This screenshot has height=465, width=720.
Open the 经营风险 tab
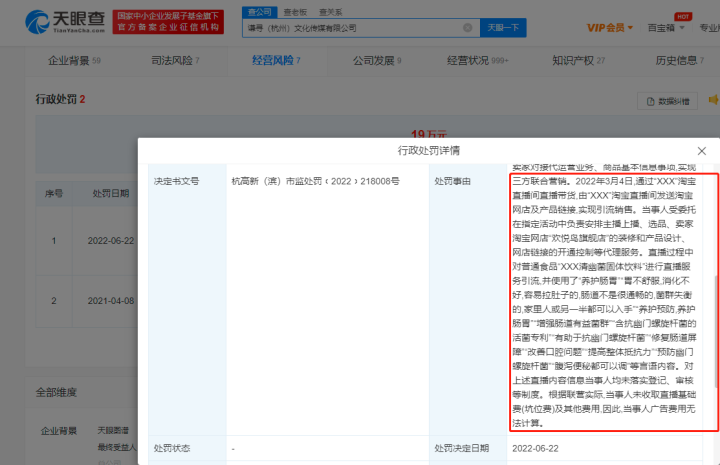[276, 61]
